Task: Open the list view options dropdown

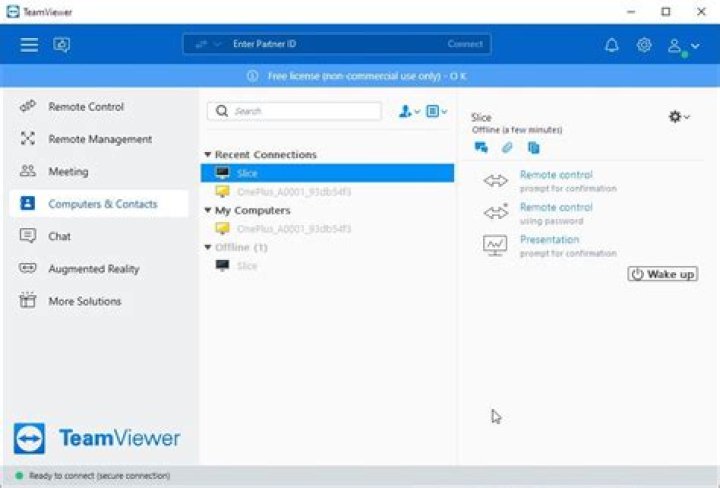Action: point(437,112)
